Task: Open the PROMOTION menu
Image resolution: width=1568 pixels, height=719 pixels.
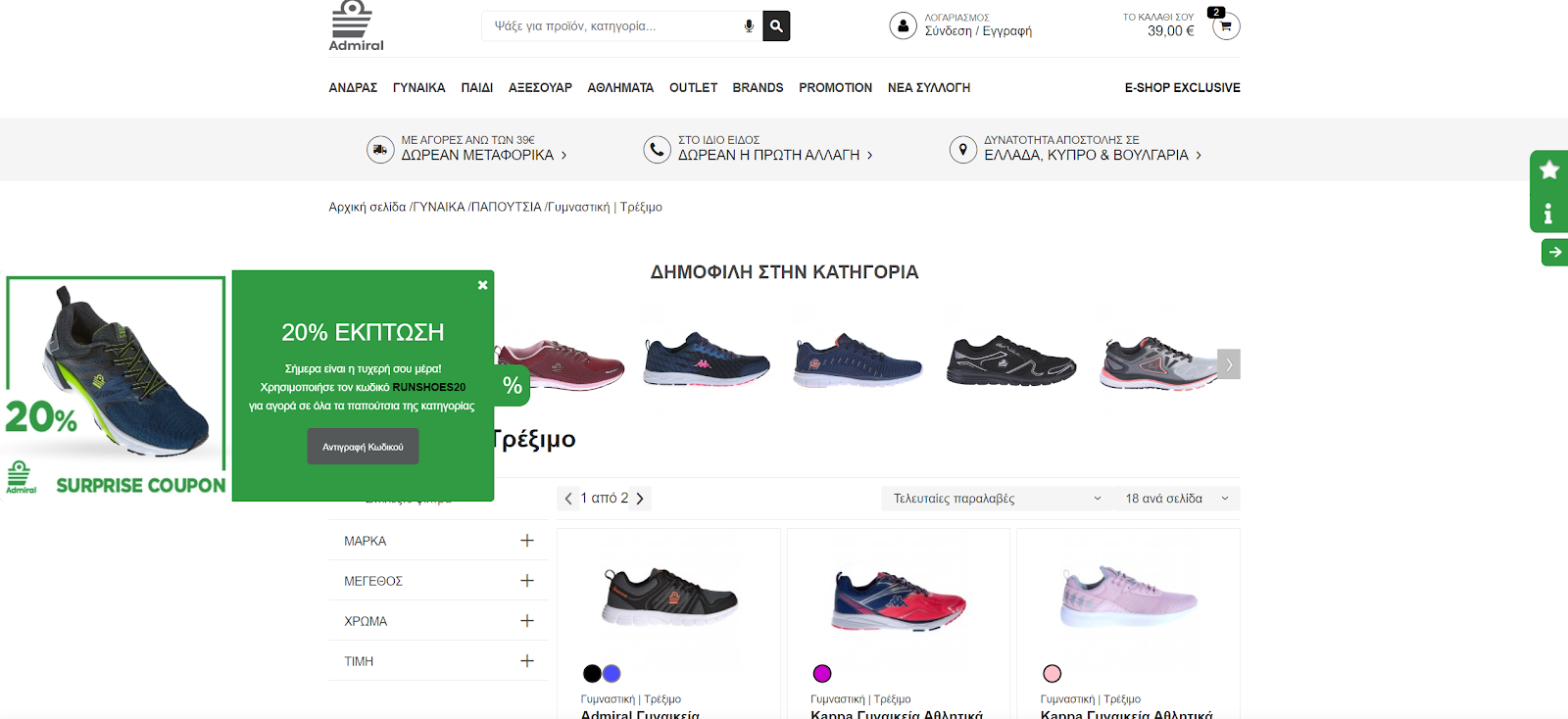Action: [x=835, y=87]
